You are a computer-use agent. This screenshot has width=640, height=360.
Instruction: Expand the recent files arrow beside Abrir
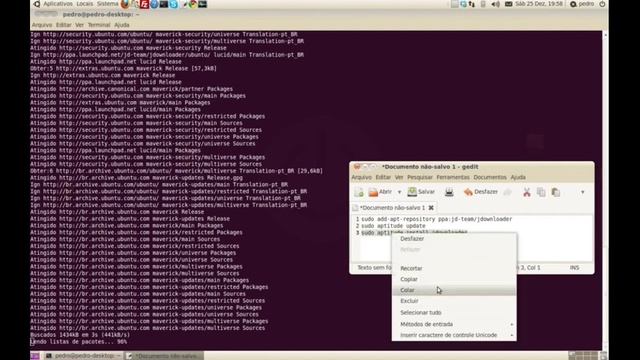(399, 192)
